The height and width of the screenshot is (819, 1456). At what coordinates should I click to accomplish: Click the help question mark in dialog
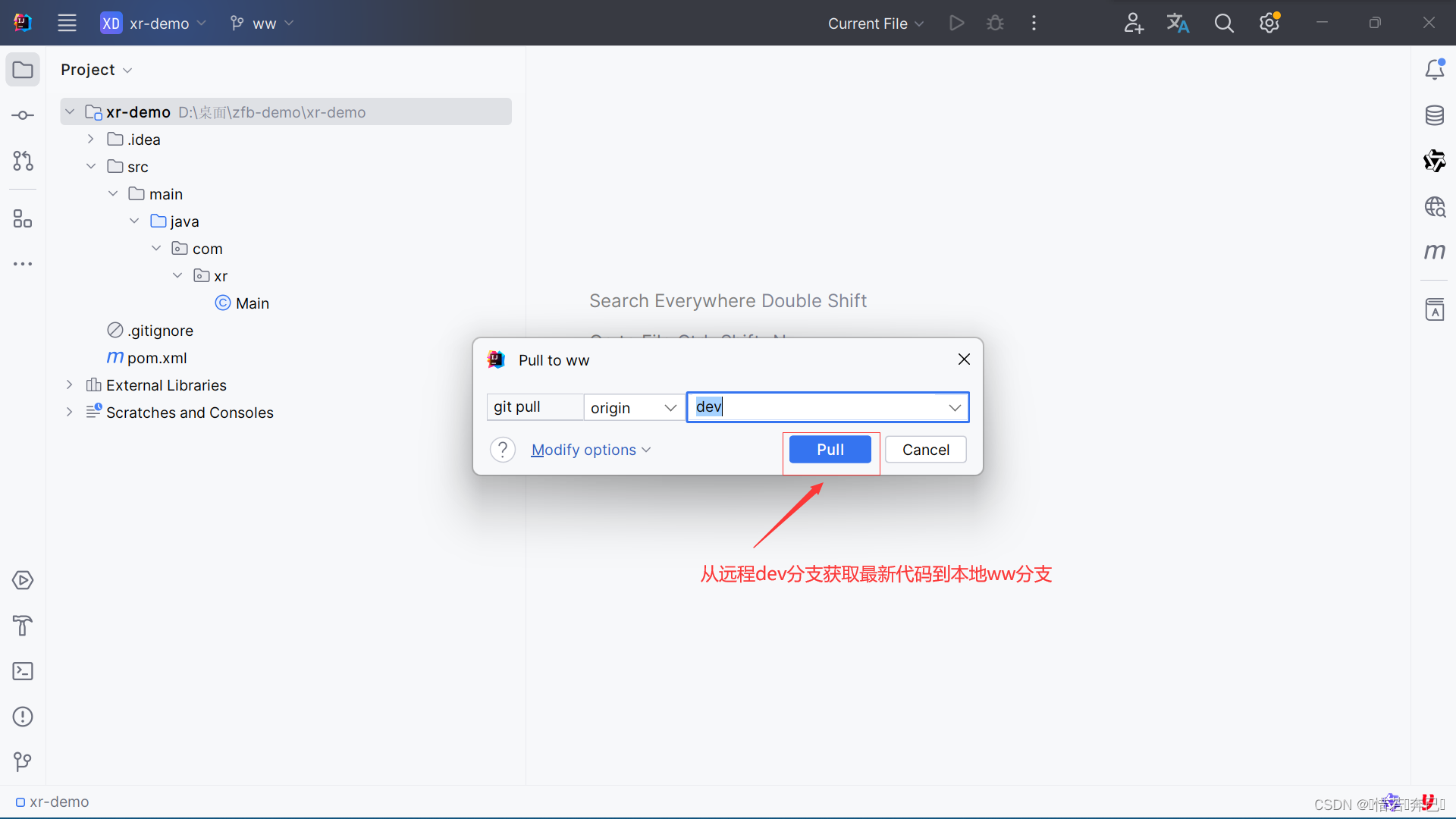[x=503, y=450]
